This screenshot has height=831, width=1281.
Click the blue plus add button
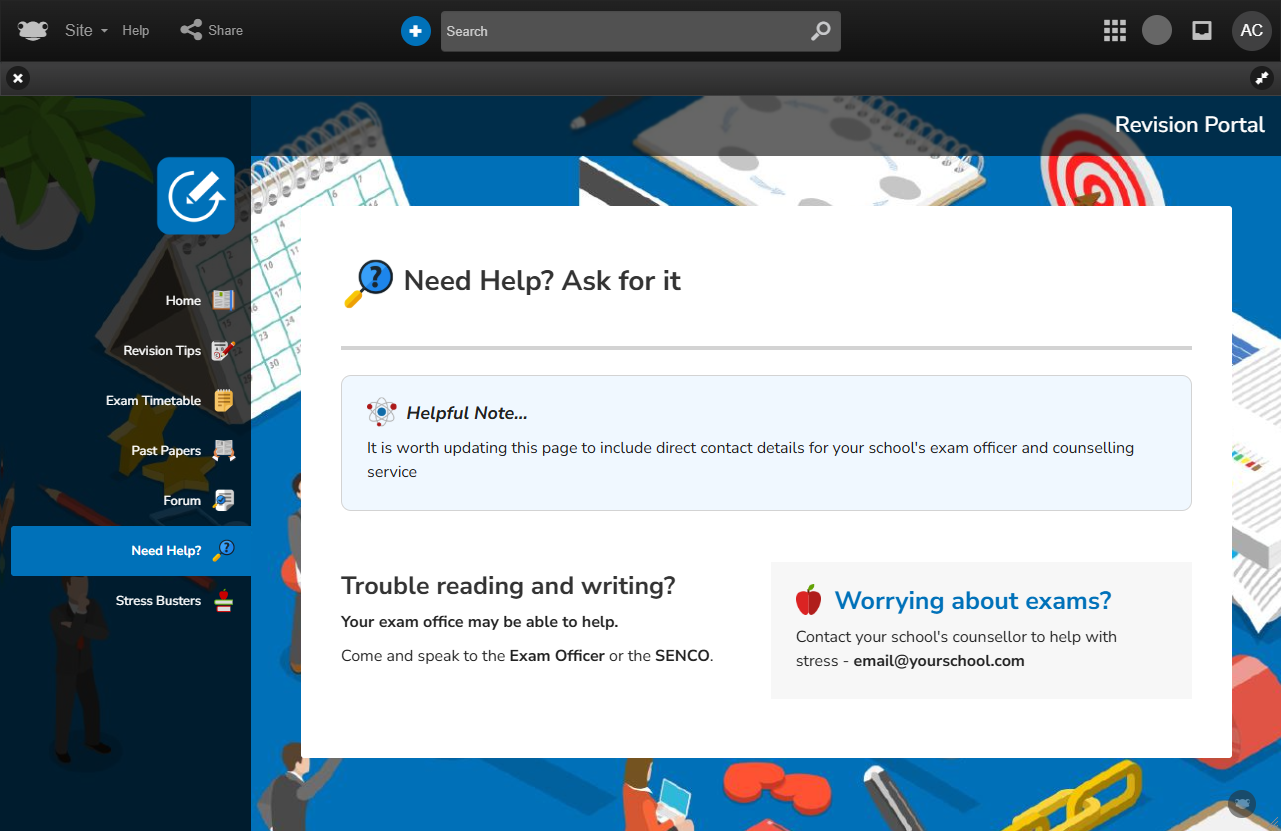(x=415, y=31)
